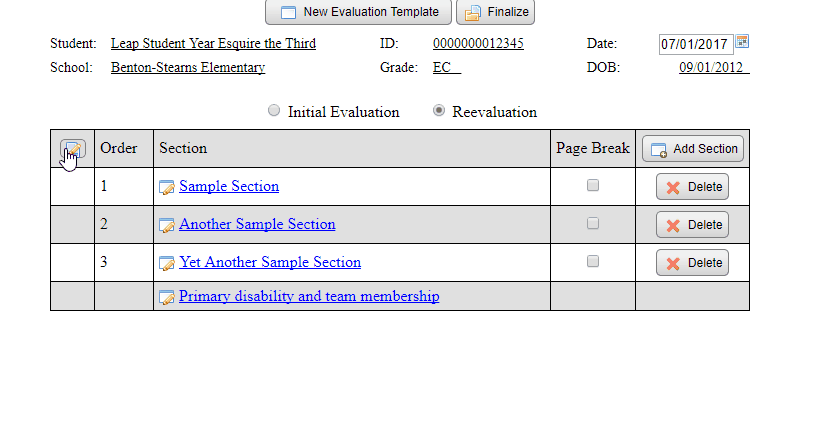Click edit icon beside Yet Another Sample Section
Image resolution: width=828 pixels, height=428 pixels.
point(167,263)
